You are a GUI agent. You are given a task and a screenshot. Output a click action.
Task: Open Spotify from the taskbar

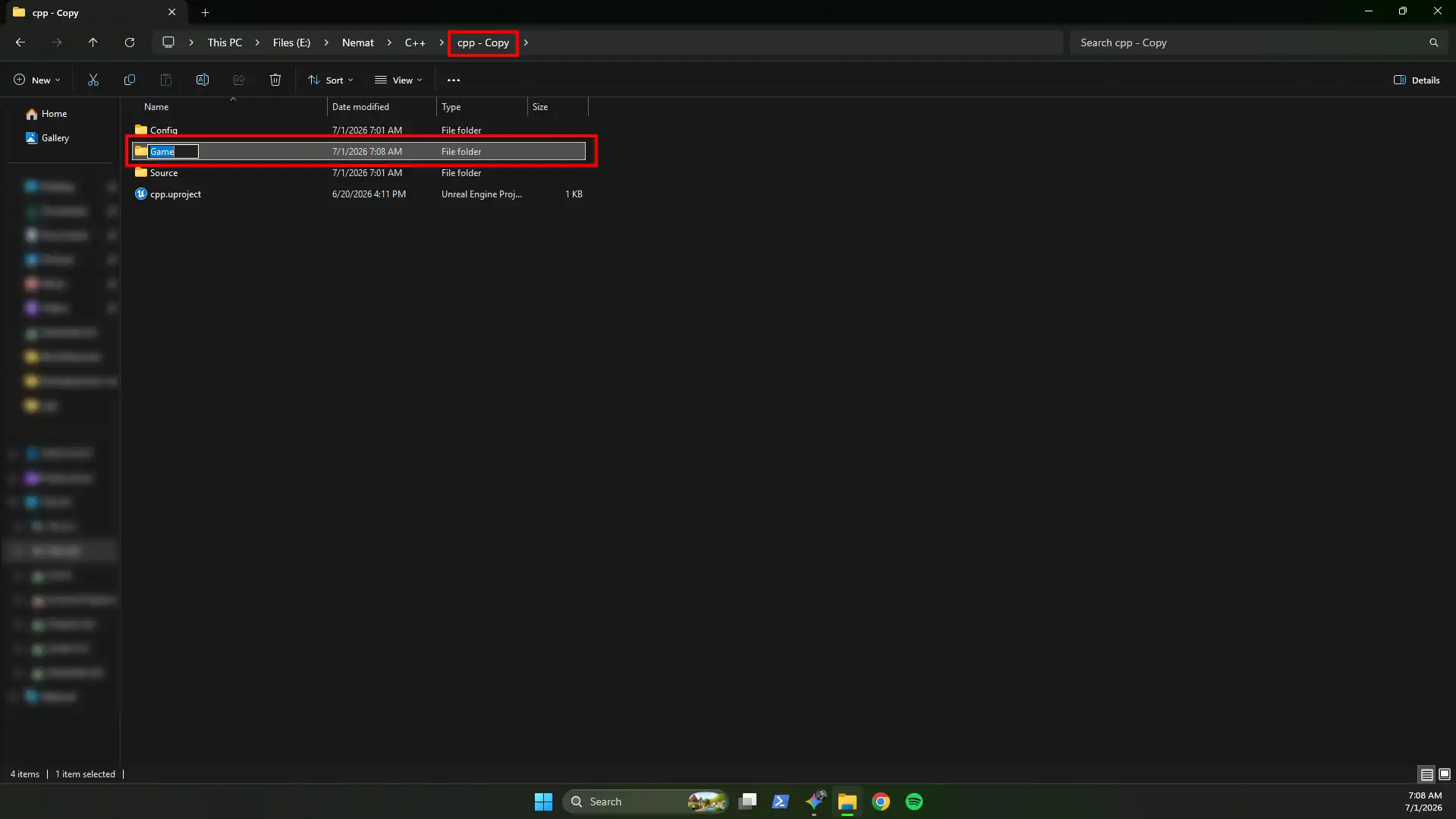tap(914, 802)
